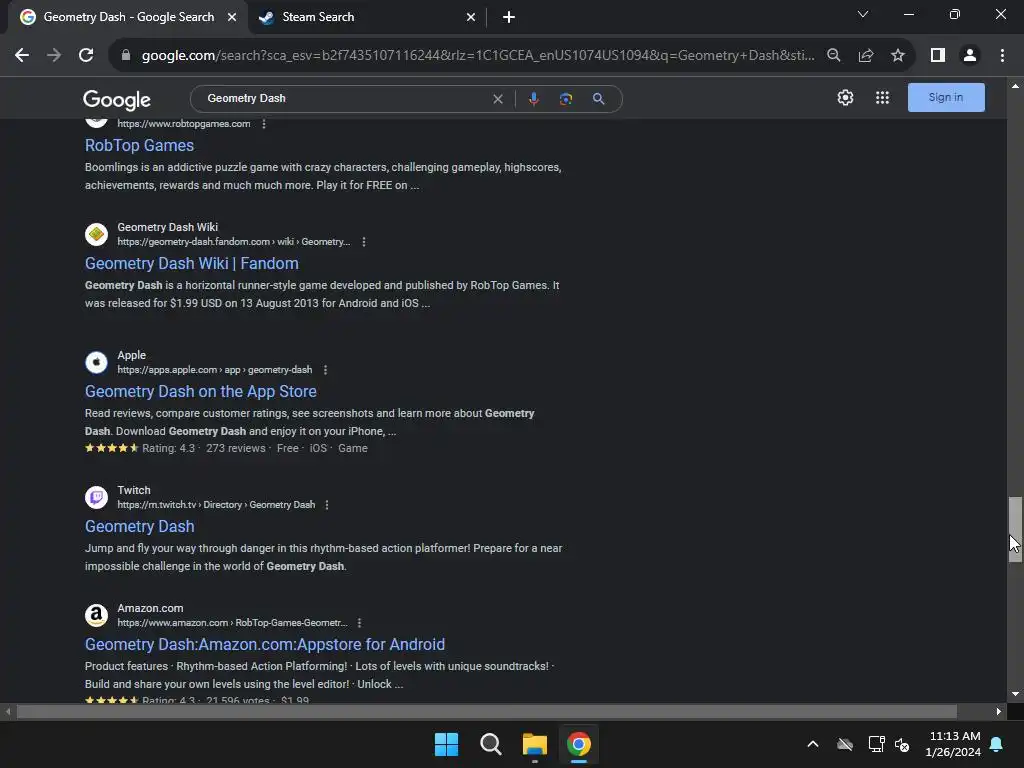Image resolution: width=1024 pixels, height=768 pixels.
Task: Click m.twitch.tv Directory breadcrumb text
Action: tap(216, 505)
